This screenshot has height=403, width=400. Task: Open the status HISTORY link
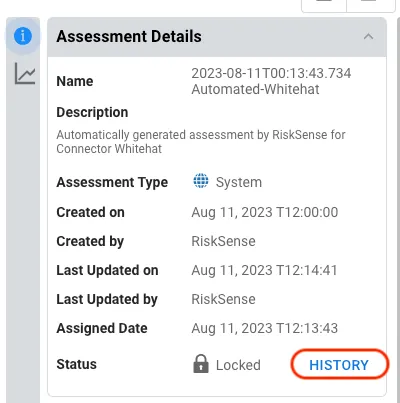pyautogui.click(x=339, y=365)
